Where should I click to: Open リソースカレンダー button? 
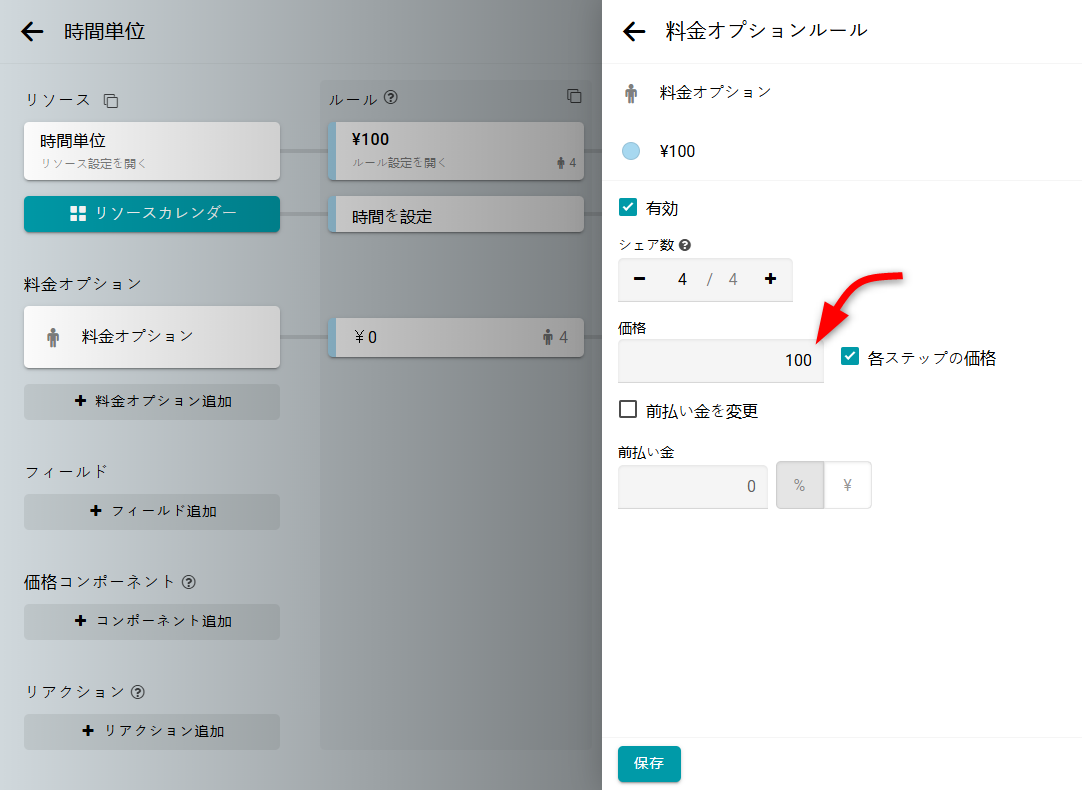[x=152, y=213]
